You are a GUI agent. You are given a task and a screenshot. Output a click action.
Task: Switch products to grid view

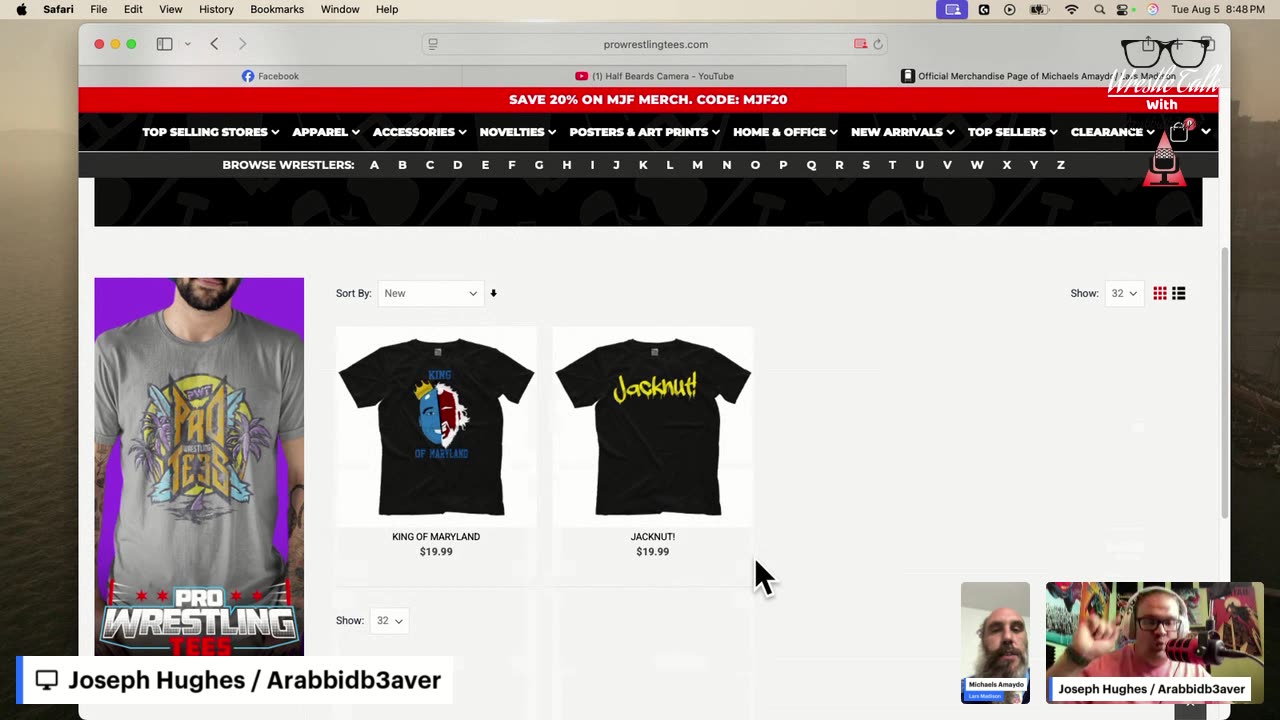tap(1160, 293)
